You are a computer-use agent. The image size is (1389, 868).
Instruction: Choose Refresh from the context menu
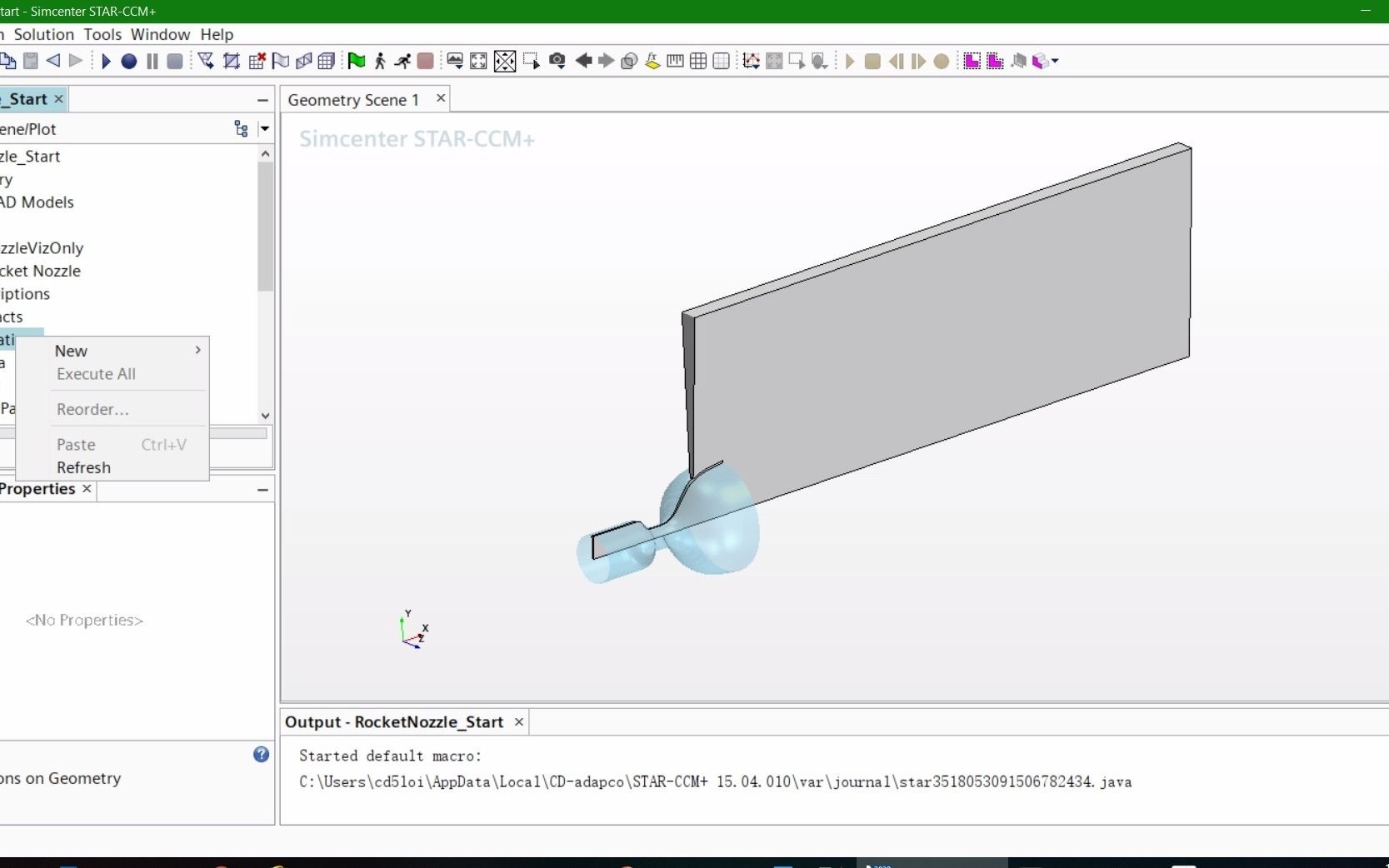point(112,467)
